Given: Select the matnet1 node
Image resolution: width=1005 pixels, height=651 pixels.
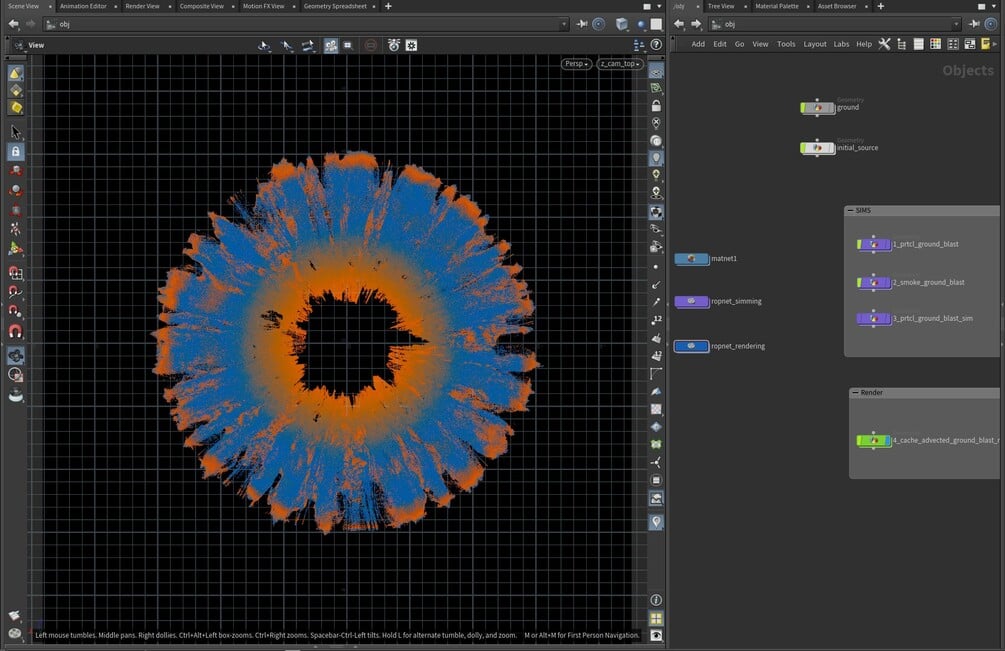Looking at the screenshot, I should point(691,259).
